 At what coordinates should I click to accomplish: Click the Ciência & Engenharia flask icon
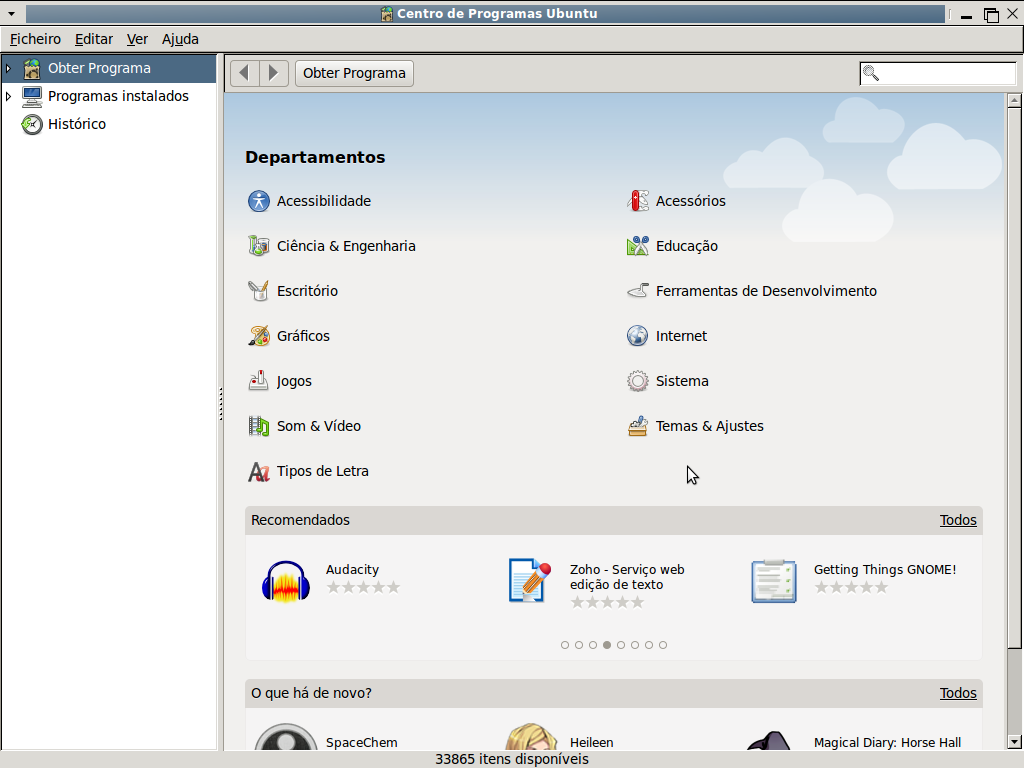point(259,246)
